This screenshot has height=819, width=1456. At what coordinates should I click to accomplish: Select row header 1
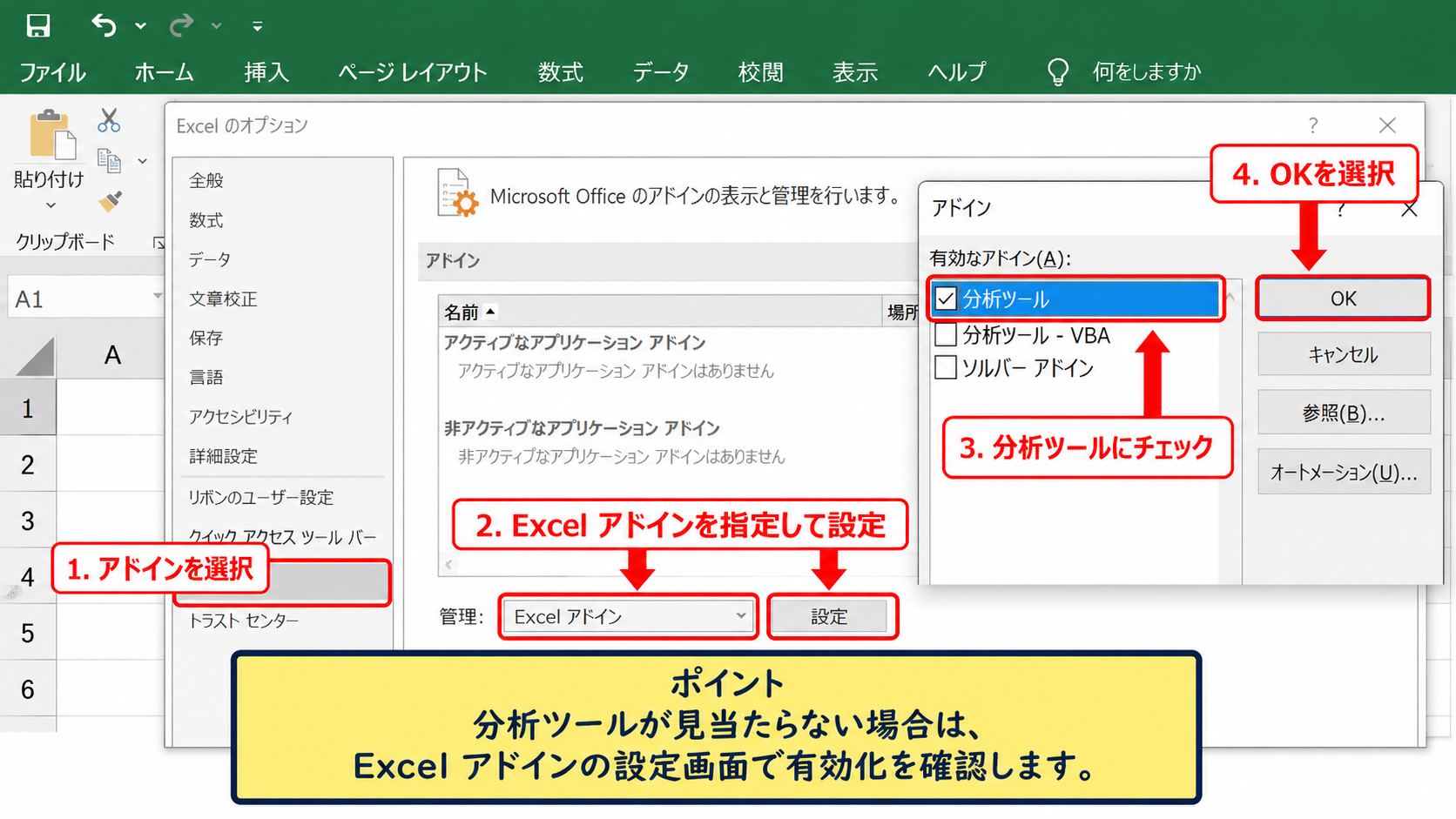pos(28,408)
